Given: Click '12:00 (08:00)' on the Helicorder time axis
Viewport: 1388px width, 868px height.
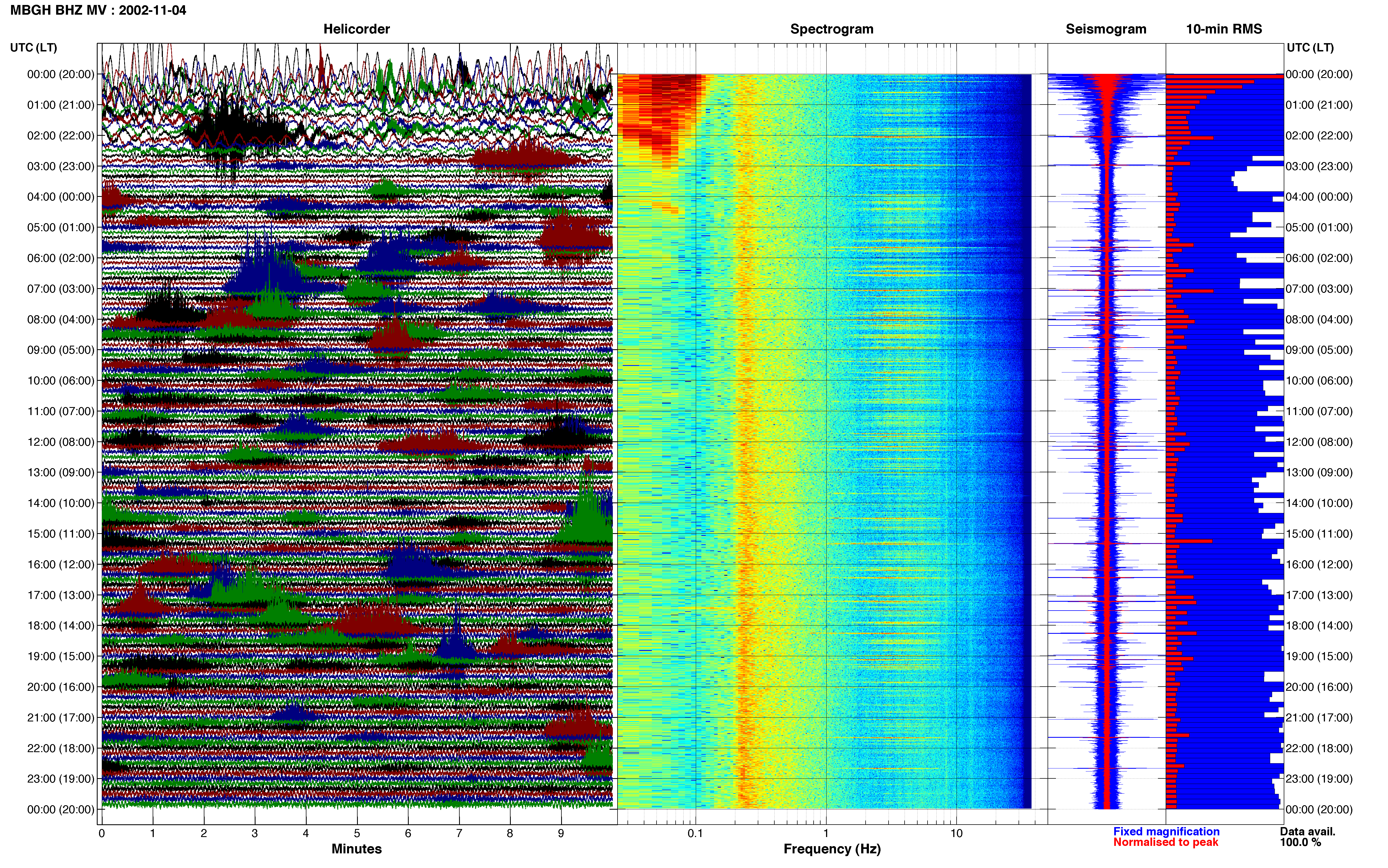Looking at the screenshot, I should [61, 442].
